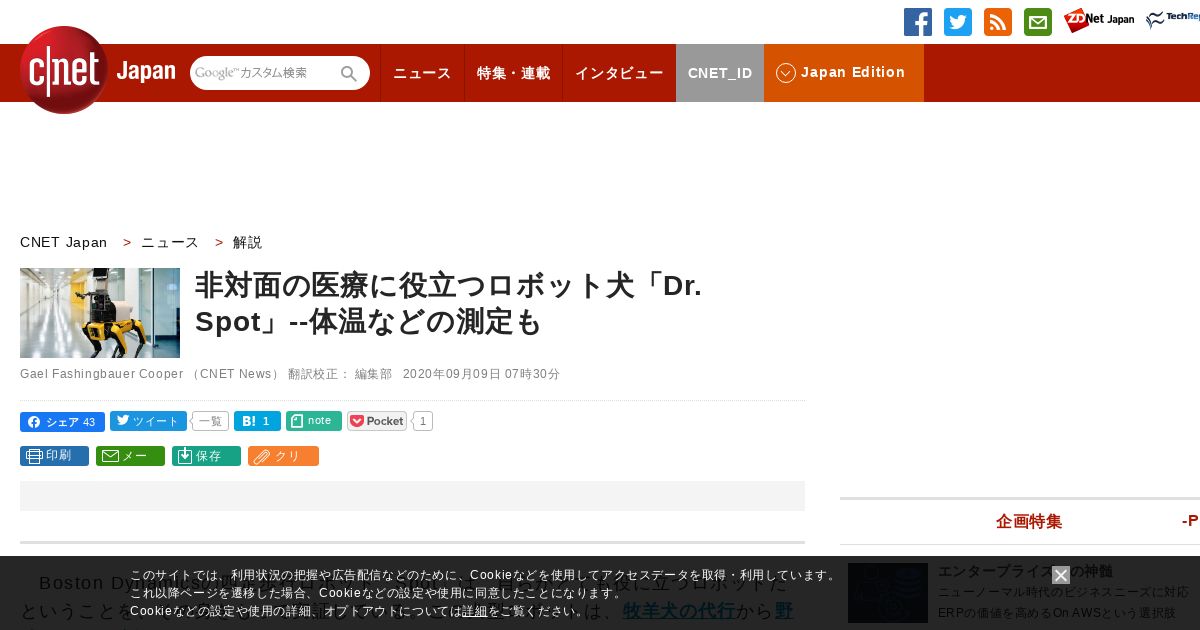Open the 詳細 cookie details link
Viewport: 1200px width, 630px height.
coord(475,611)
